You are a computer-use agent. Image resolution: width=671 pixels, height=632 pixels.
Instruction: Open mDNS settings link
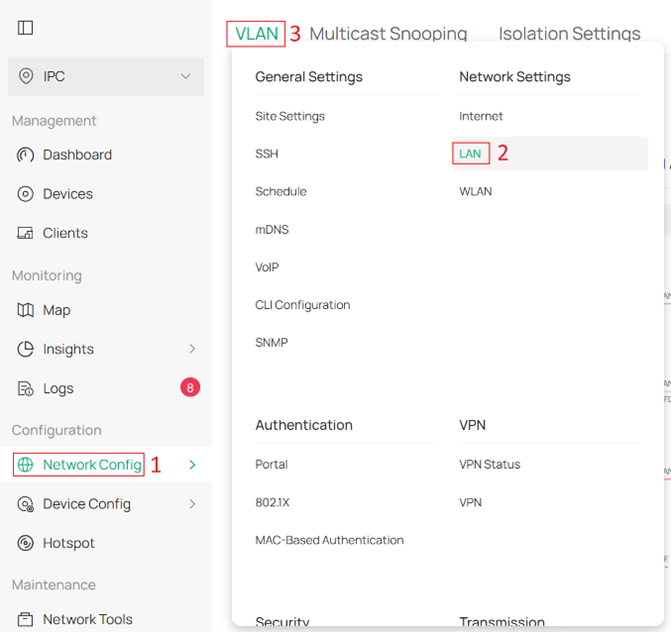coord(272,229)
